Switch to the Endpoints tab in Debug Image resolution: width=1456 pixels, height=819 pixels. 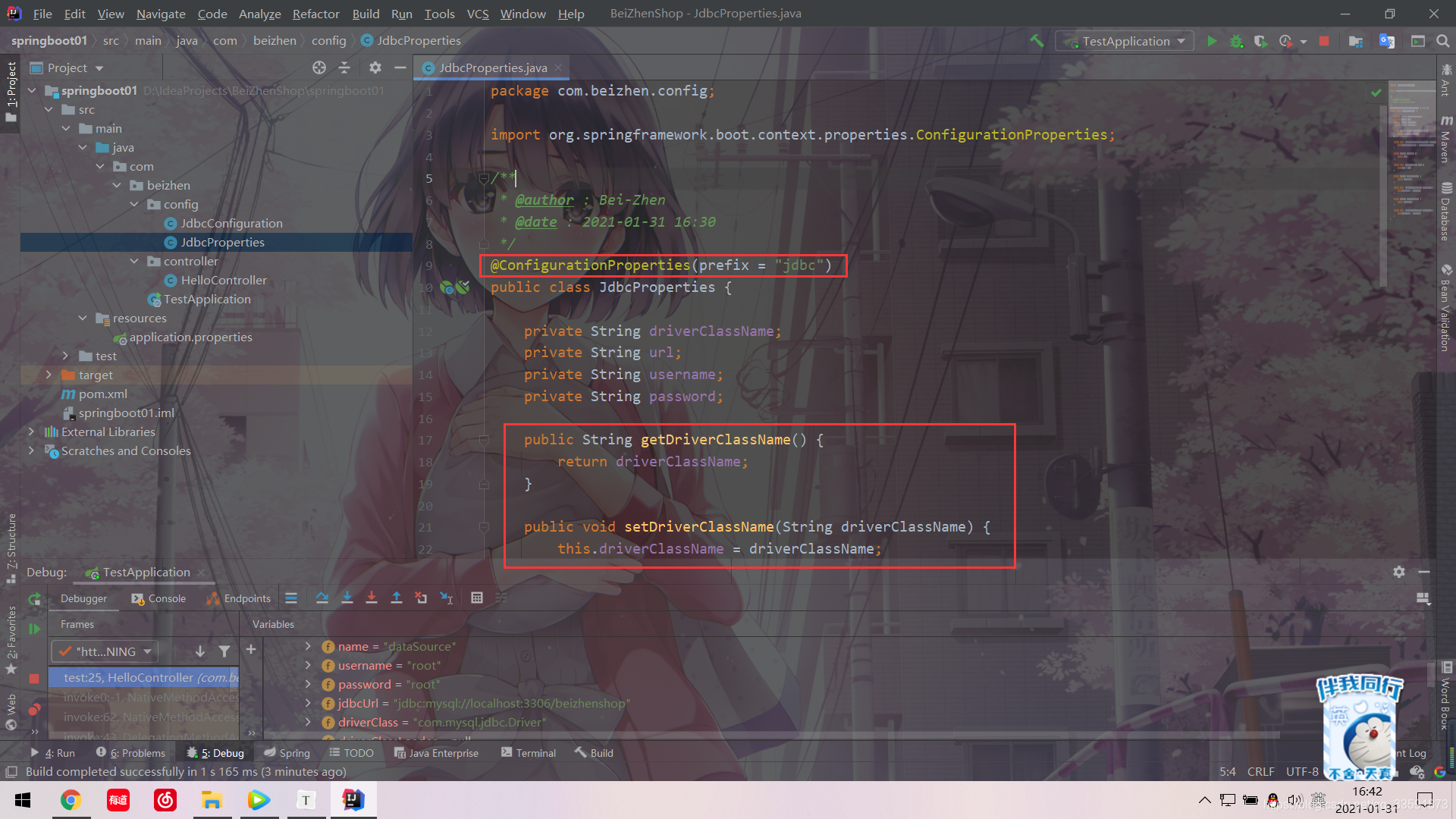tap(239, 598)
